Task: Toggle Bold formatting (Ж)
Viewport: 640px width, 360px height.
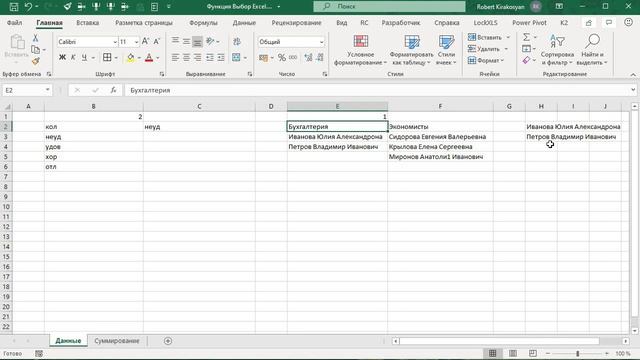Action: coord(62,58)
